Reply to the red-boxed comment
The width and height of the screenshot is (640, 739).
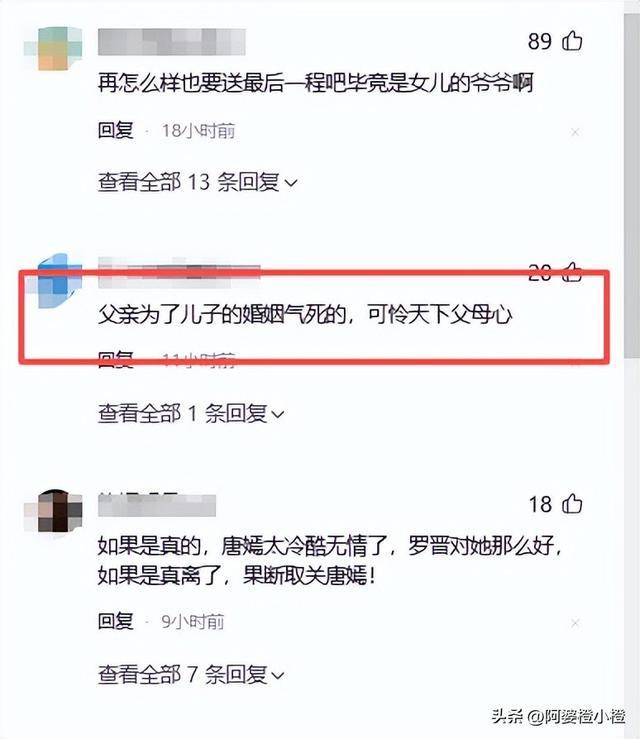pos(115,360)
